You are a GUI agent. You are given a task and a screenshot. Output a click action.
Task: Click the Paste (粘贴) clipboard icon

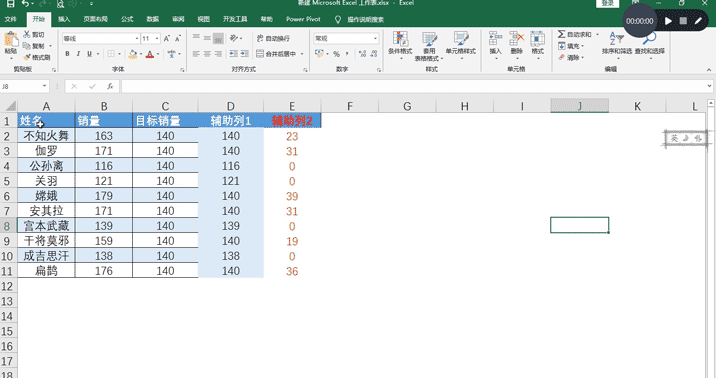(x=11, y=39)
